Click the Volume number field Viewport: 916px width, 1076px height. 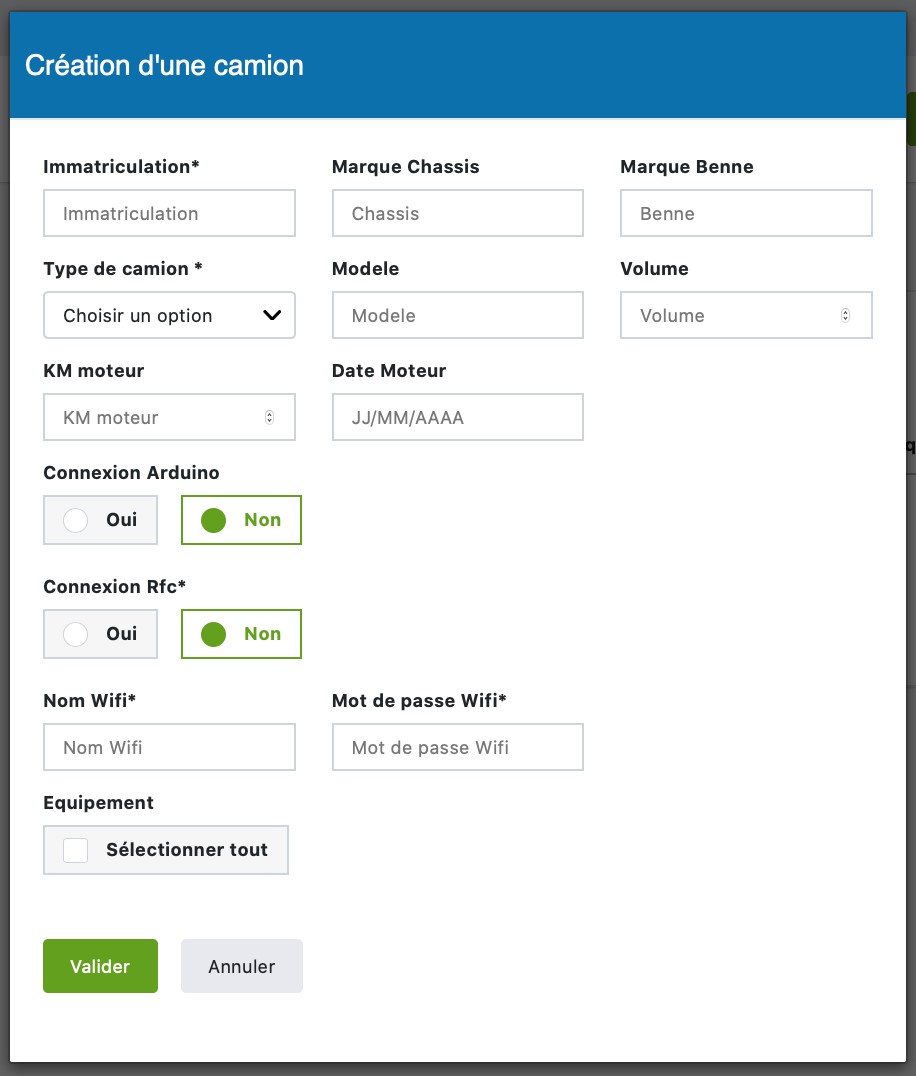tap(730, 315)
